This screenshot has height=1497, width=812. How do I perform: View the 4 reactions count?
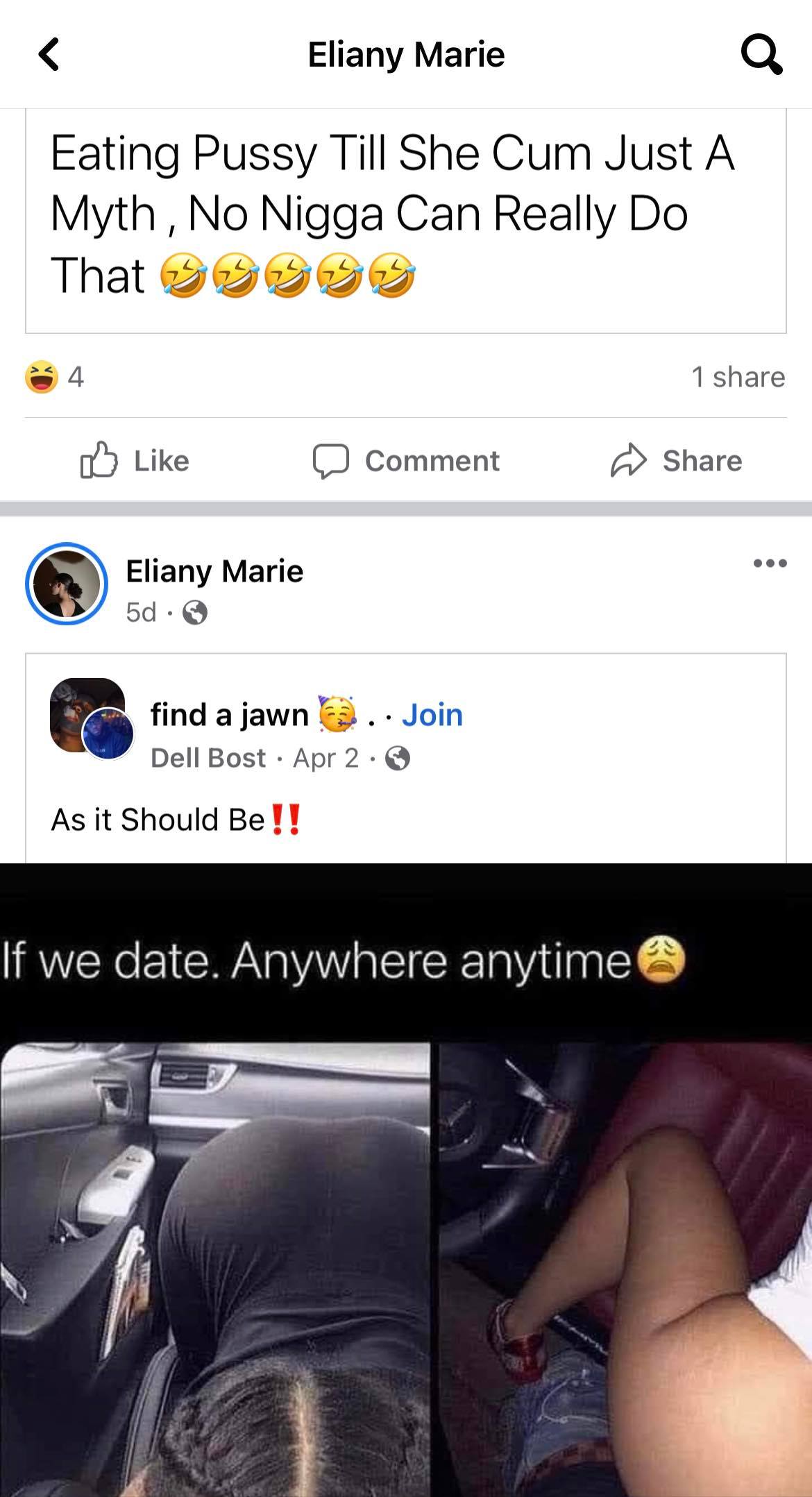click(76, 377)
